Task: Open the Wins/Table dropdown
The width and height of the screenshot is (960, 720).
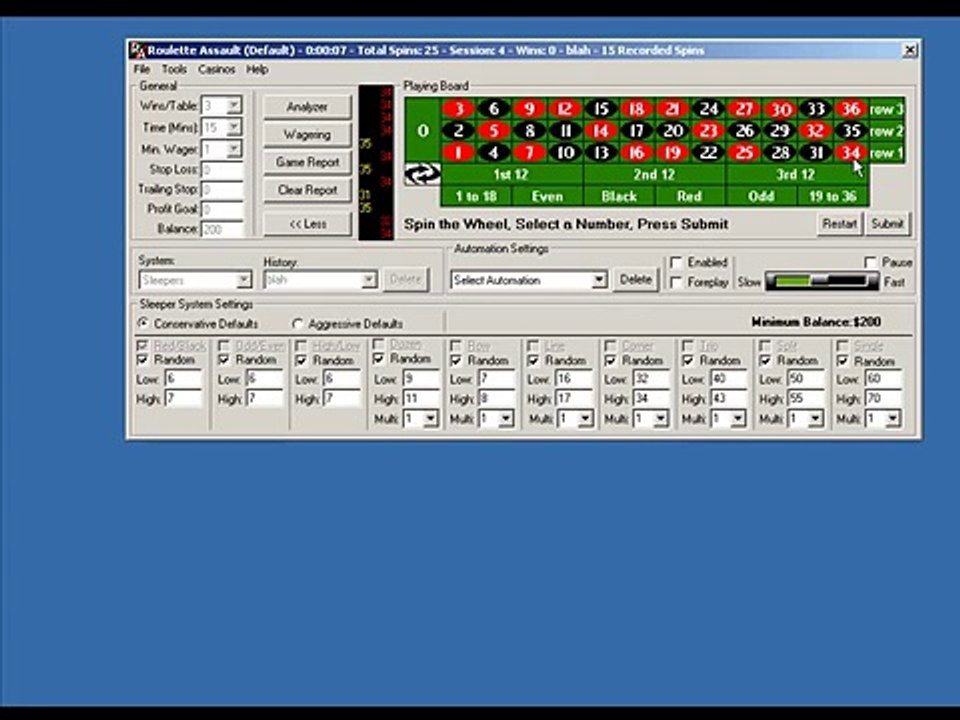Action: 234,105
